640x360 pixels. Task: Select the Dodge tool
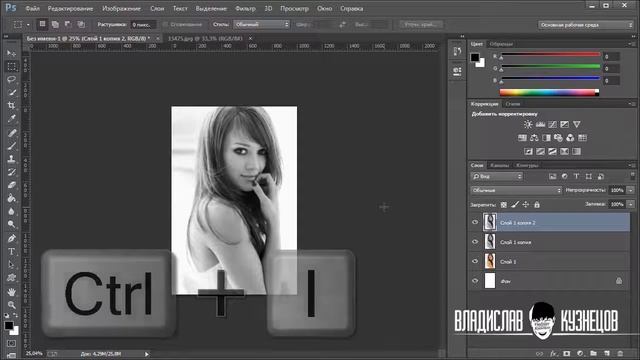point(11,224)
